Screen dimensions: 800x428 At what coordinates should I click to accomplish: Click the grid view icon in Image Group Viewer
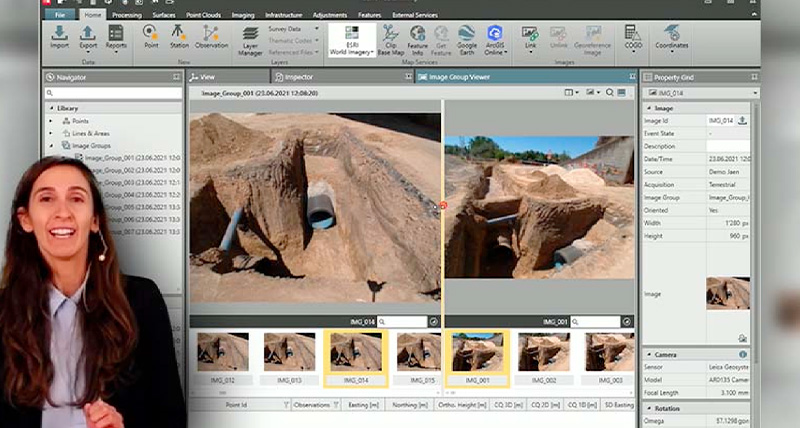click(621, 93)
